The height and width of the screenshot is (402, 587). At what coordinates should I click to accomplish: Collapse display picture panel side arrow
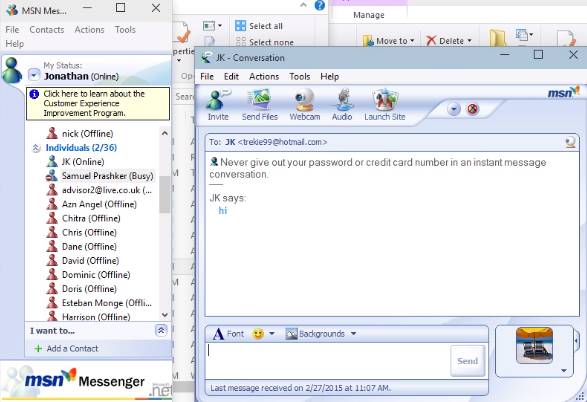(577, 341)
